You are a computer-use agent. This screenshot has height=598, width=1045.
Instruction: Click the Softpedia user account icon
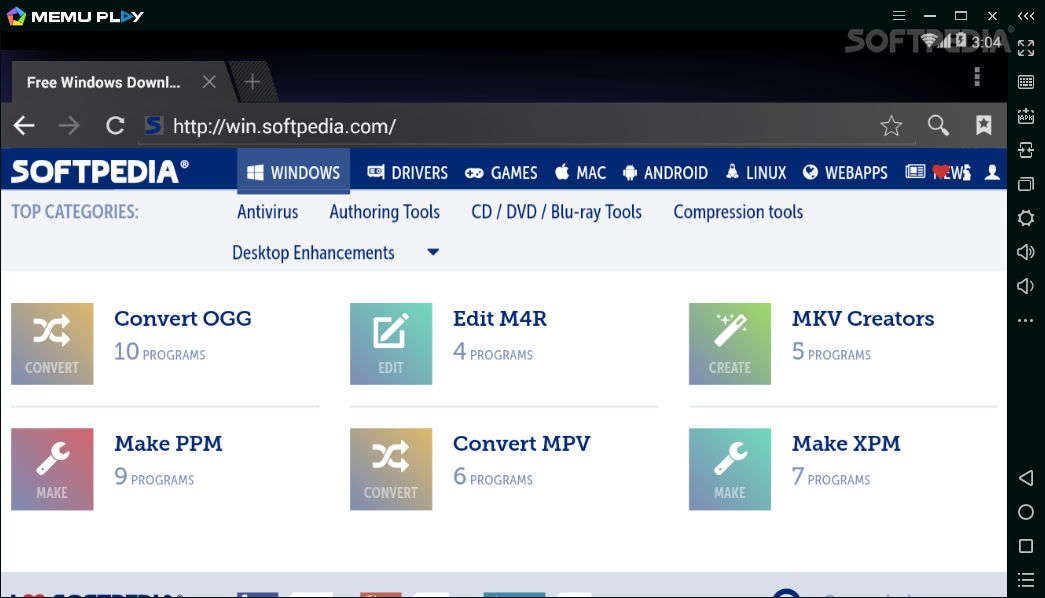point(992,173)
